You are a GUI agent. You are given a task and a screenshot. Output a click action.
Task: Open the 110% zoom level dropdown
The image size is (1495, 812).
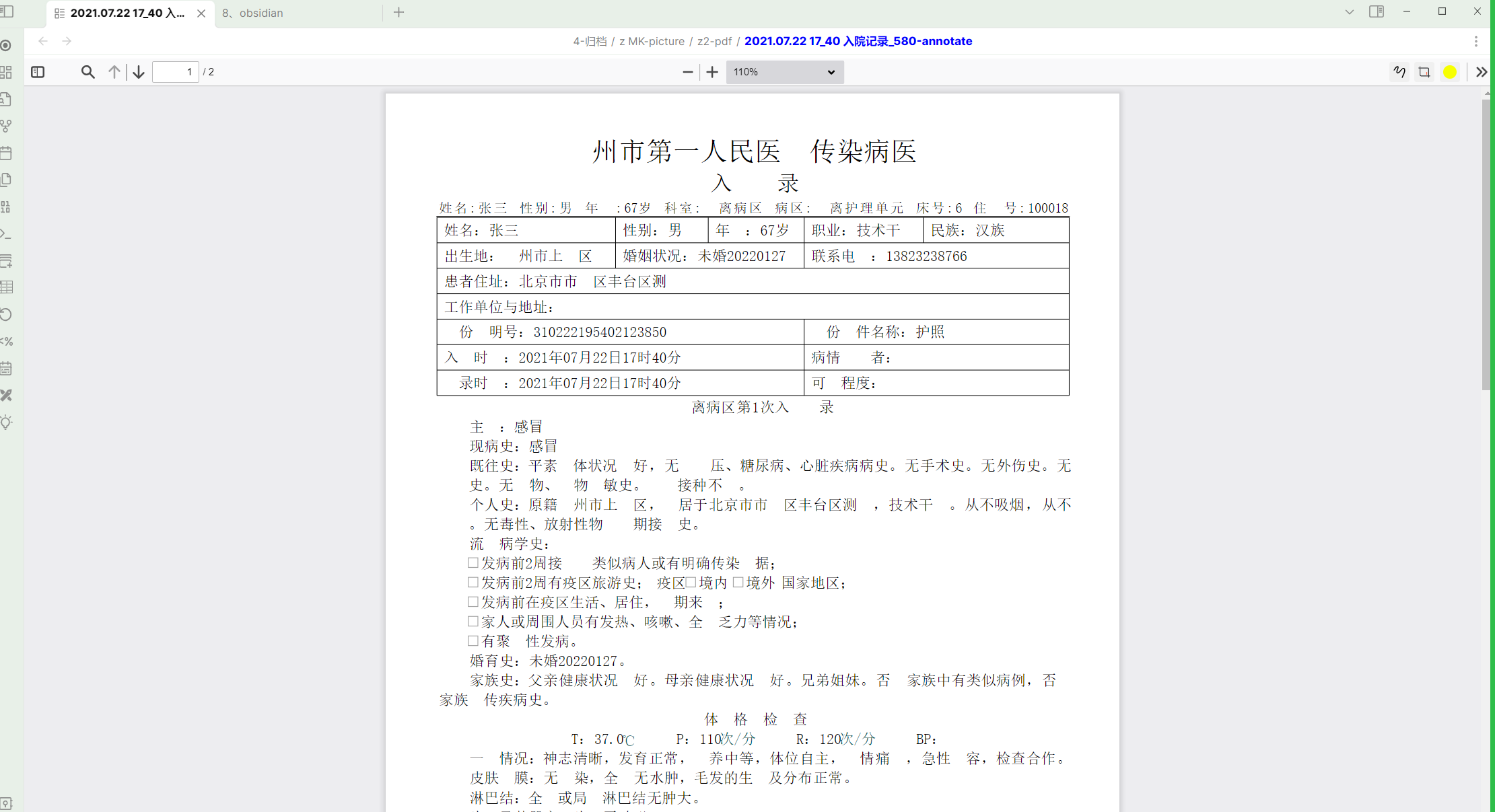click(x=785, y=72)
